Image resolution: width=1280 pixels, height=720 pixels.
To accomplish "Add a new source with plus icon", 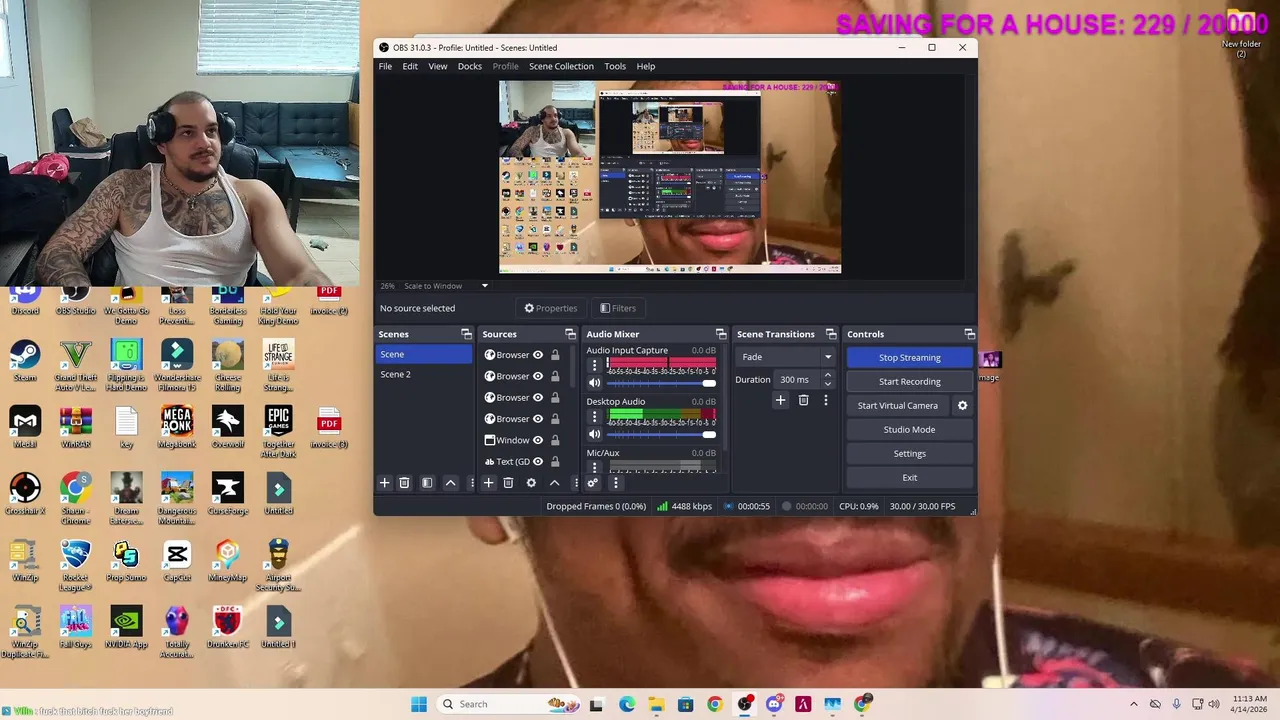I will [488, 483].
